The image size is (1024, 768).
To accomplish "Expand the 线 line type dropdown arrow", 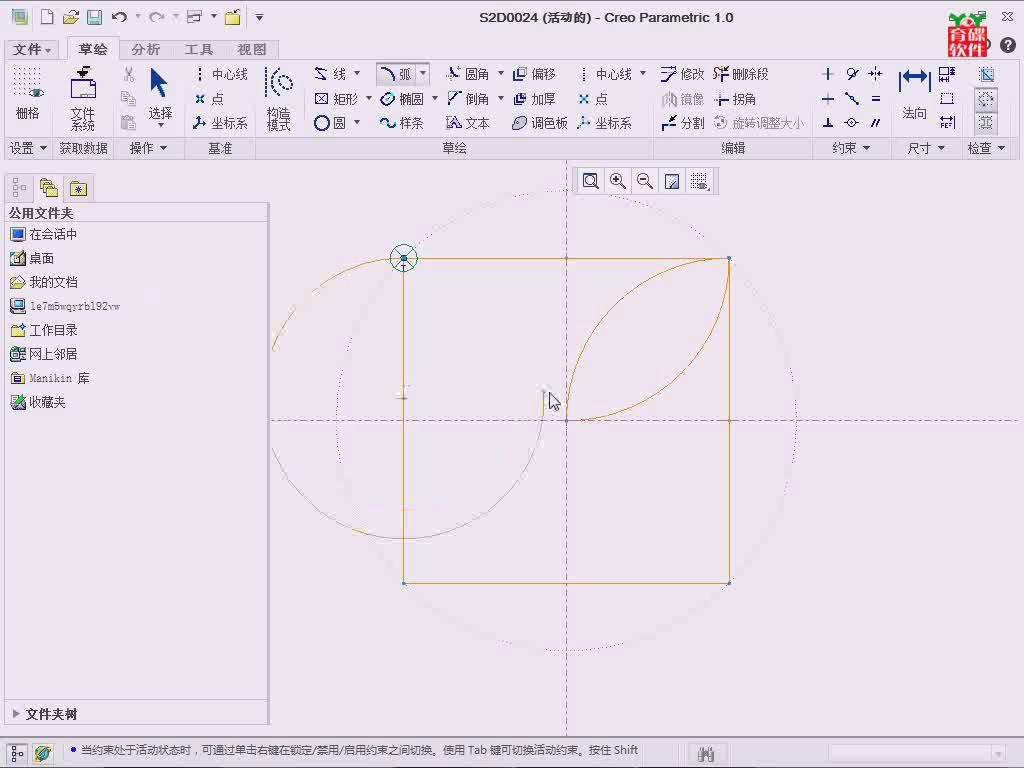I will pyautogui.click(x=357, y=73).
